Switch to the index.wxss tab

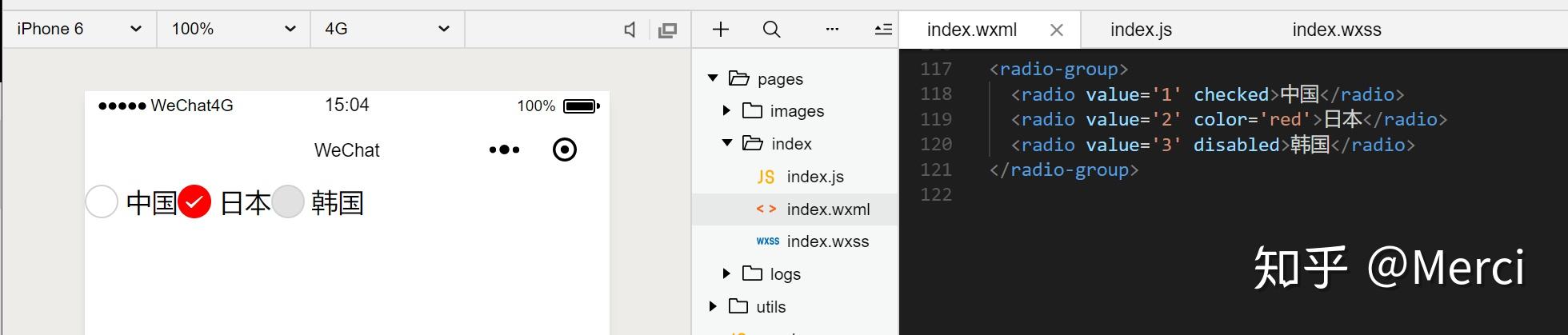(1336, 30)
